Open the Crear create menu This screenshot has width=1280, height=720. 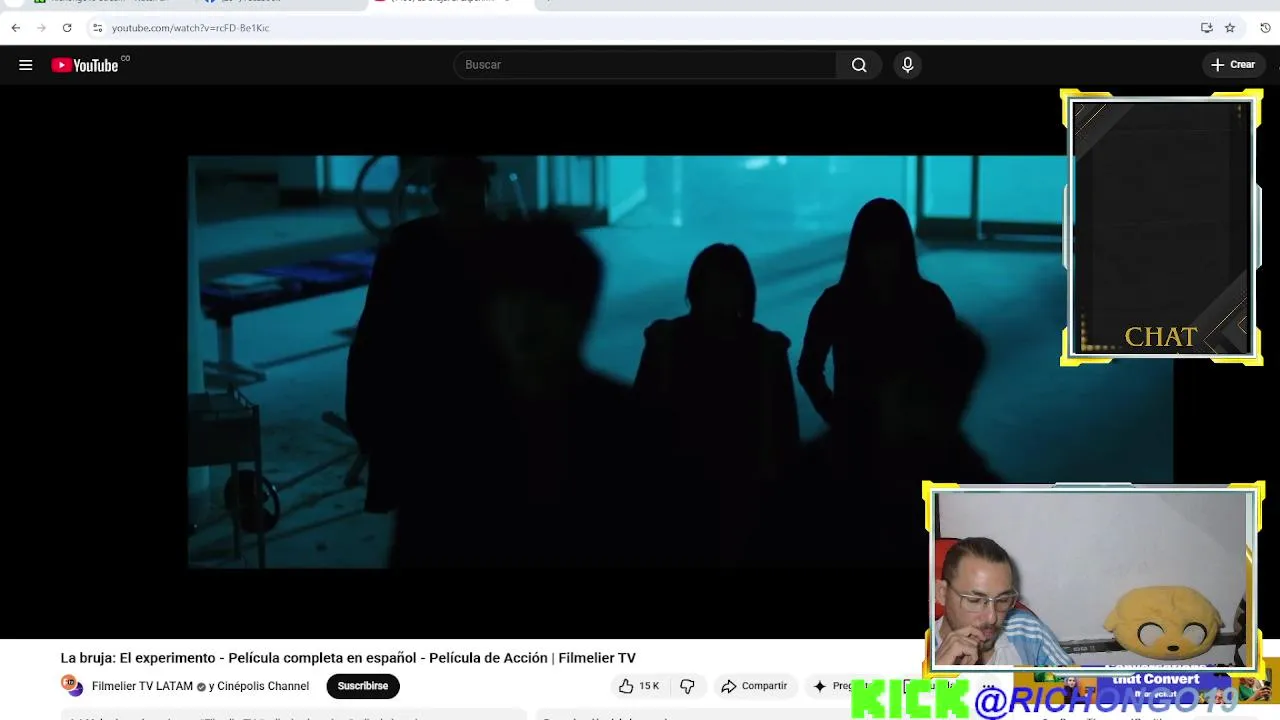pos(1232,65)
